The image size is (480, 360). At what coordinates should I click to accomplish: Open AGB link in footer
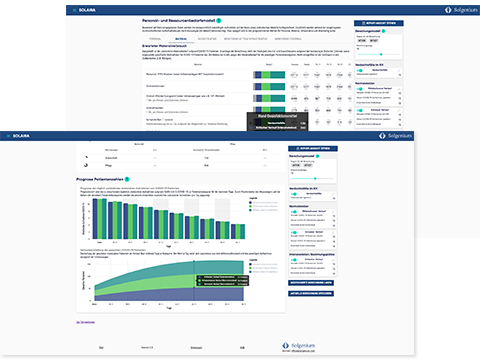242,348
